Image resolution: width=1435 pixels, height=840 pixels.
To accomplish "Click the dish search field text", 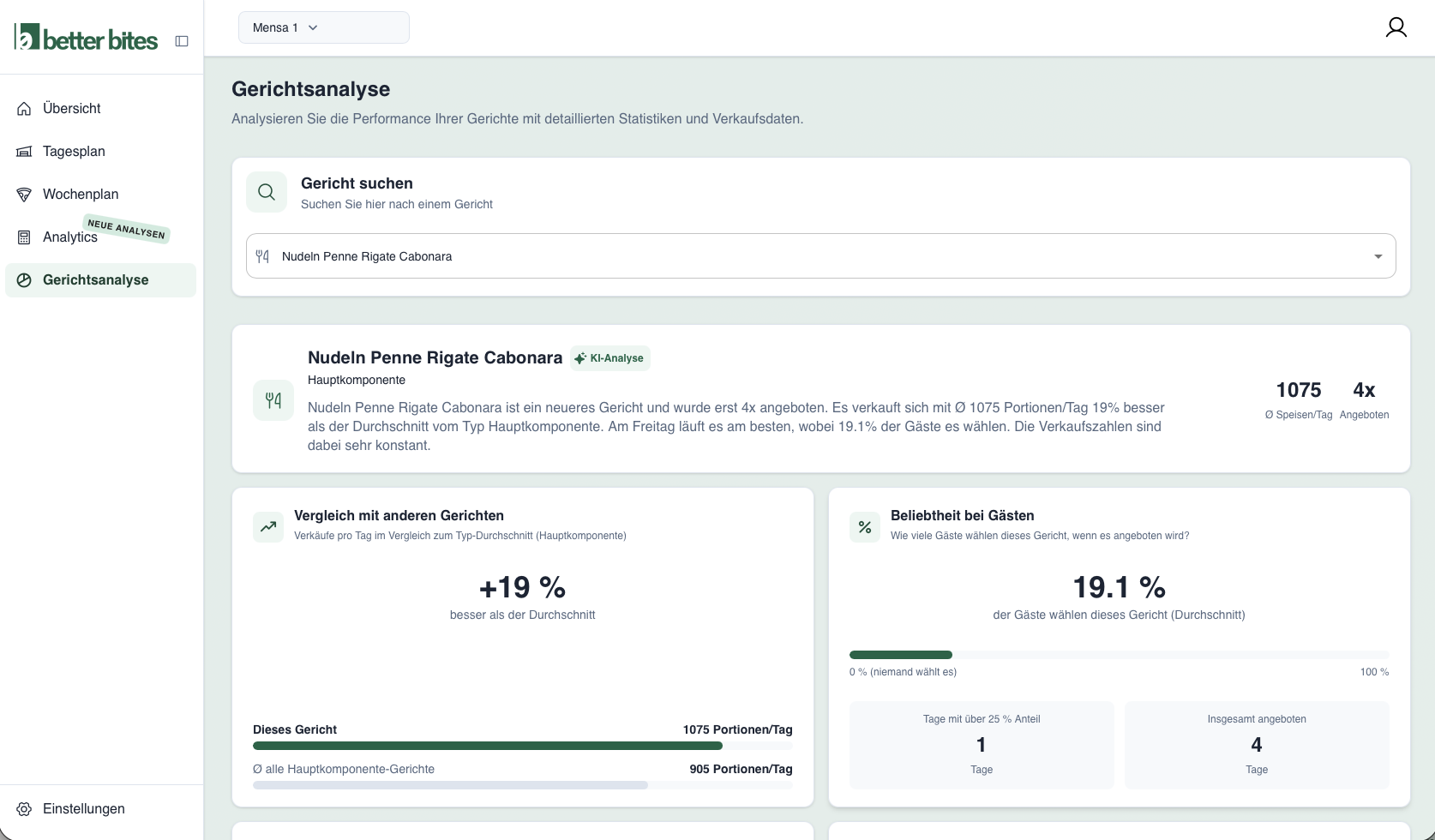I will click(x=367, y=256).
